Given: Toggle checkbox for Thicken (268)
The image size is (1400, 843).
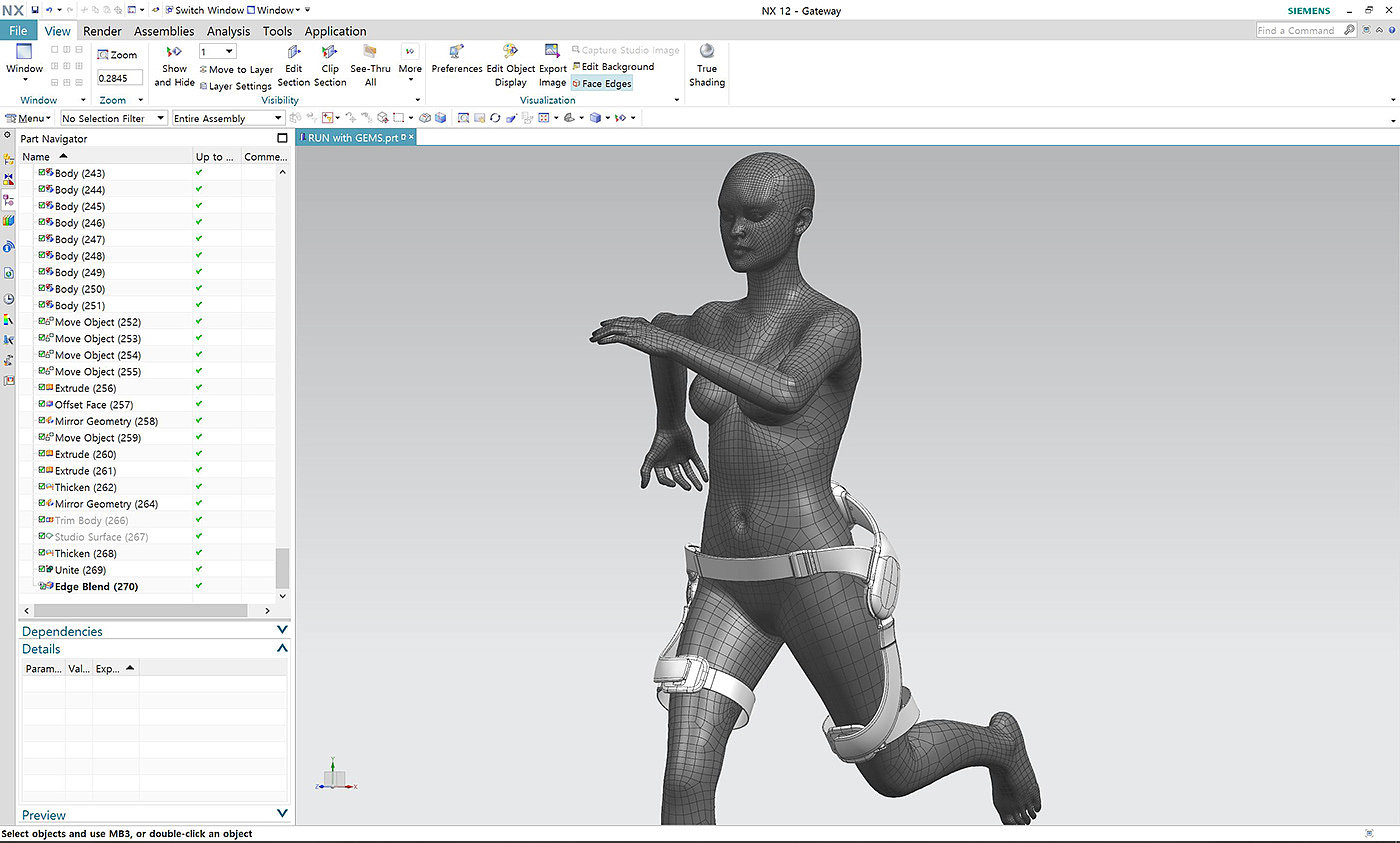Looking at the screenshot, I should tap(42, 553).
